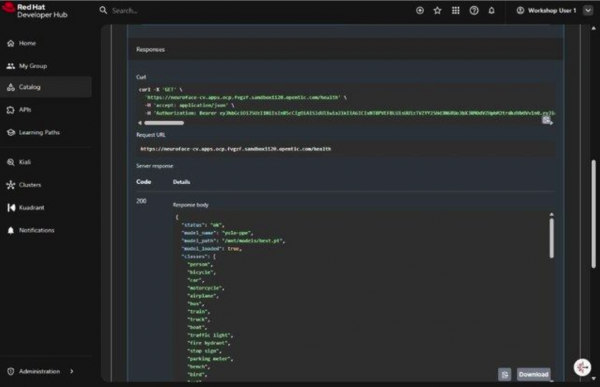The width and height of the screenshot is (600, 387).
Task: Click the "motorcycle" class entry
Action: point(206,288)
